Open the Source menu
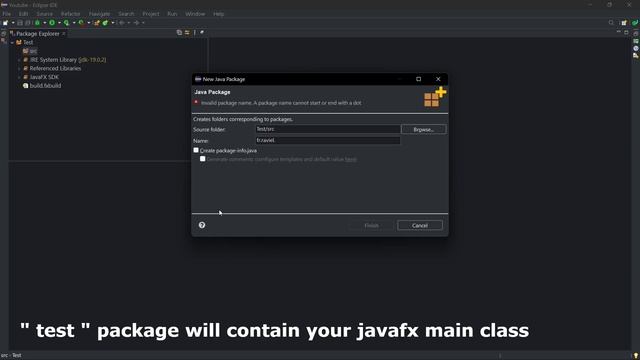 pos(44,13)
